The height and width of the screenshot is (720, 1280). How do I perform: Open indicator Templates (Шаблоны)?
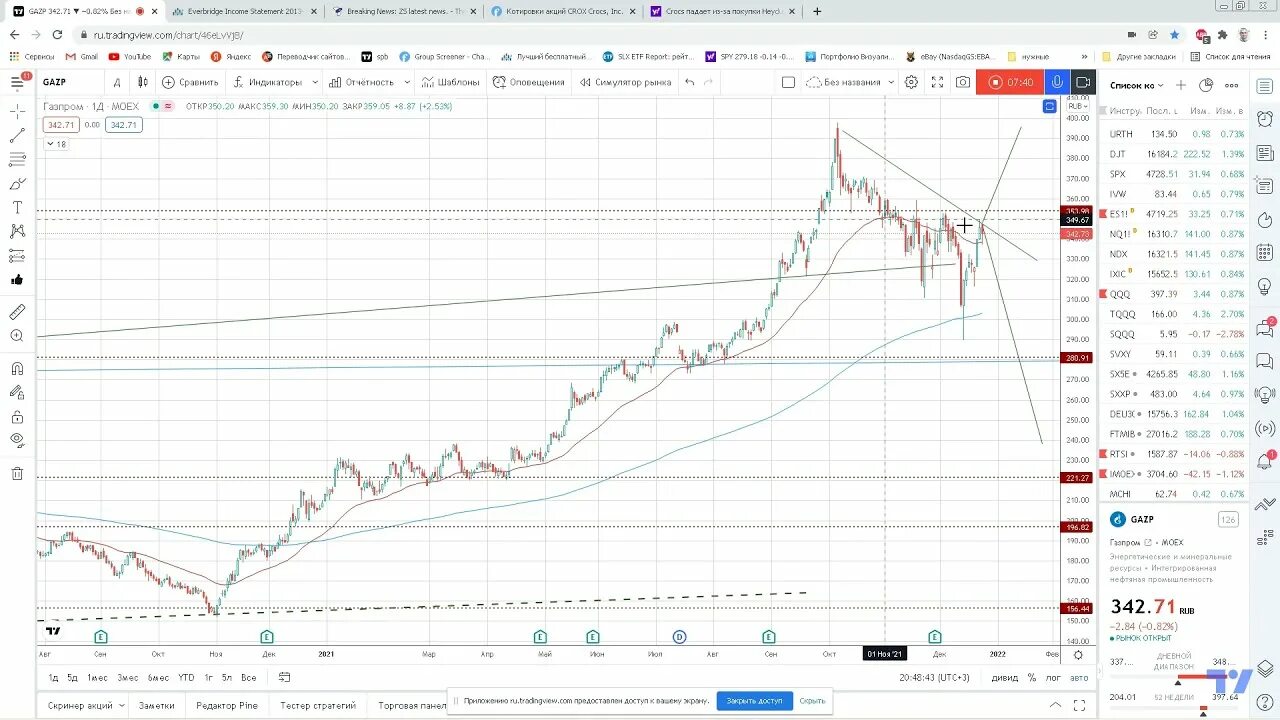(x=450, y=82)
